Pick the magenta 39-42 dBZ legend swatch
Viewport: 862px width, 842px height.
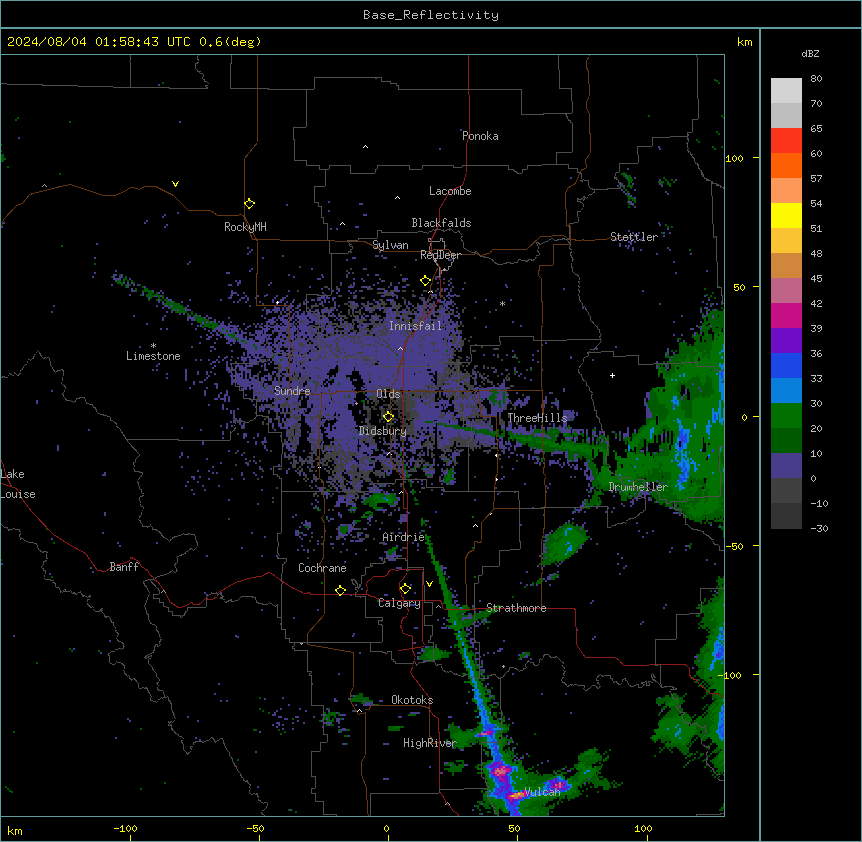(786, 315)
